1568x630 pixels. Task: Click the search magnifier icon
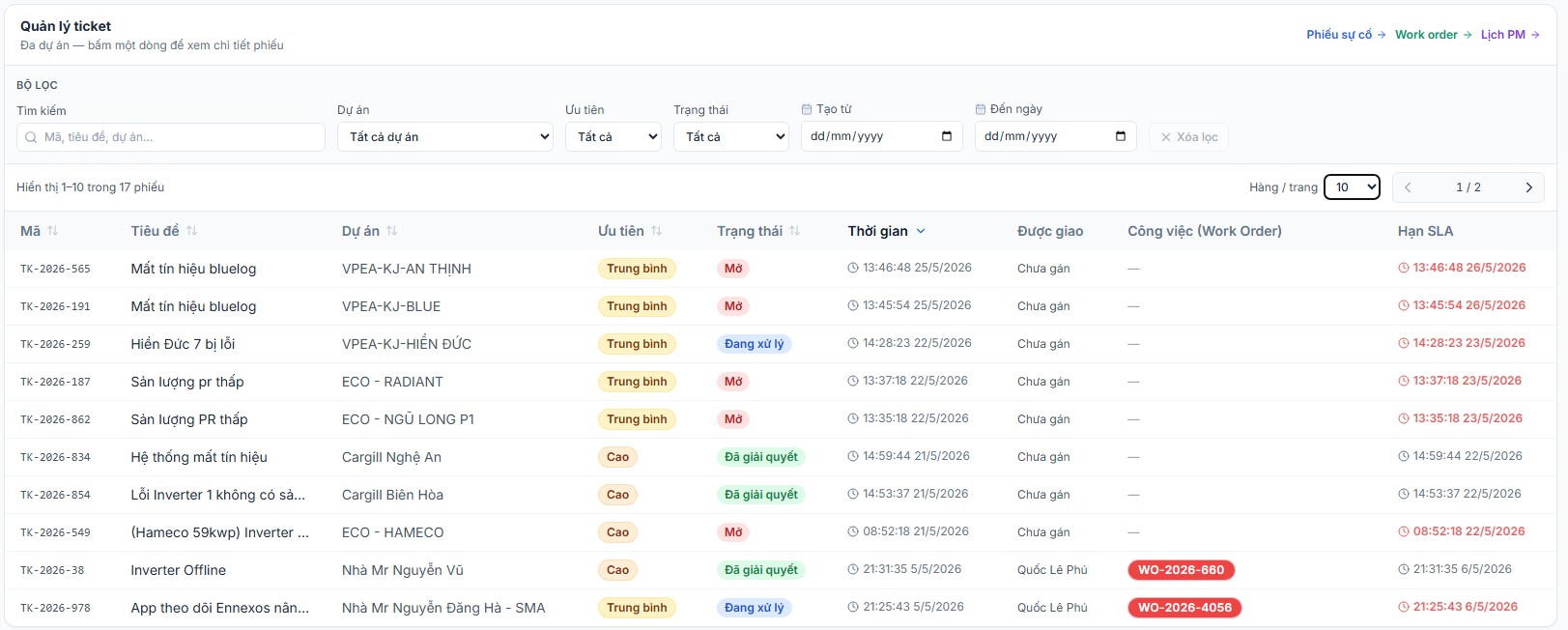31,137
